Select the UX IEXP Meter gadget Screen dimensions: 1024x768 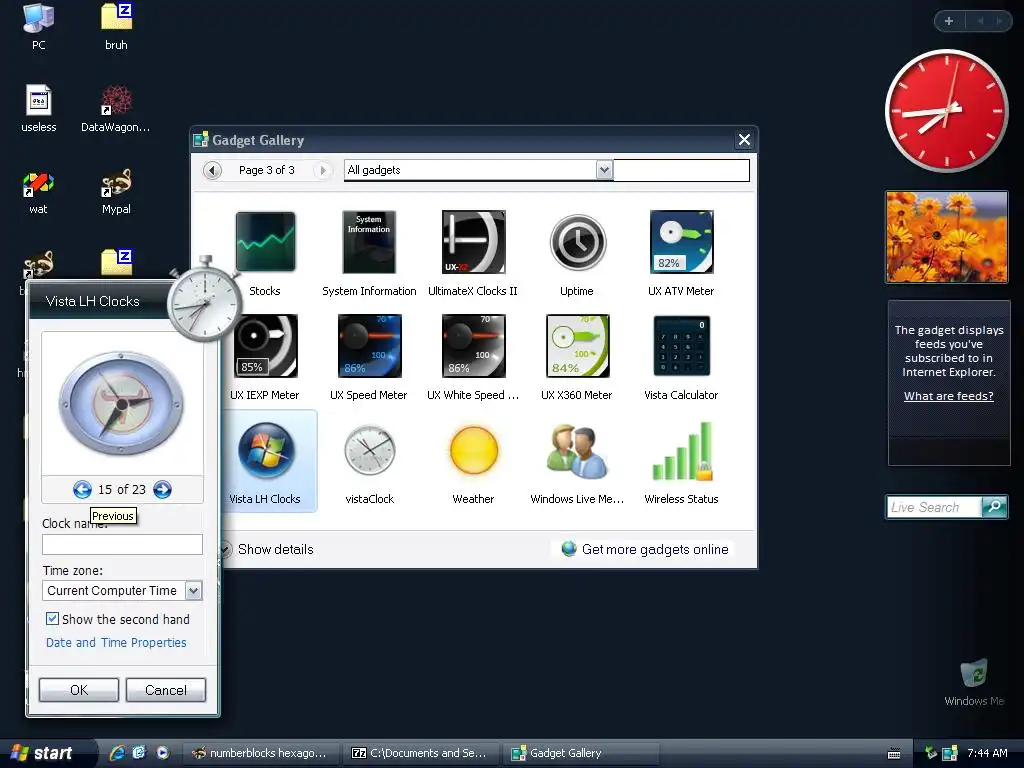pos(265,357)
